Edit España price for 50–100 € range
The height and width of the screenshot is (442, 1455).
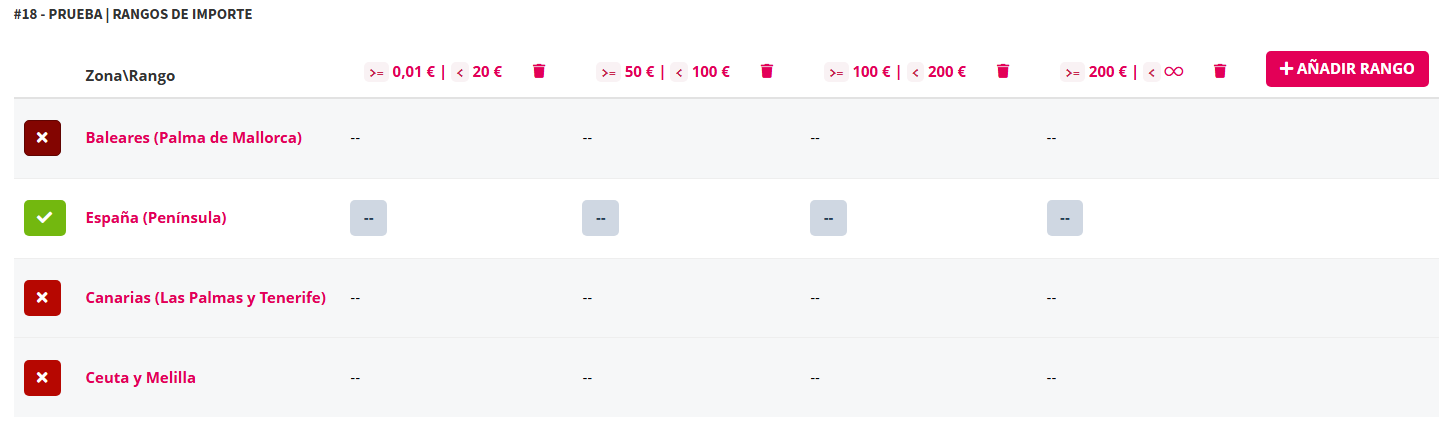(600, 218)
